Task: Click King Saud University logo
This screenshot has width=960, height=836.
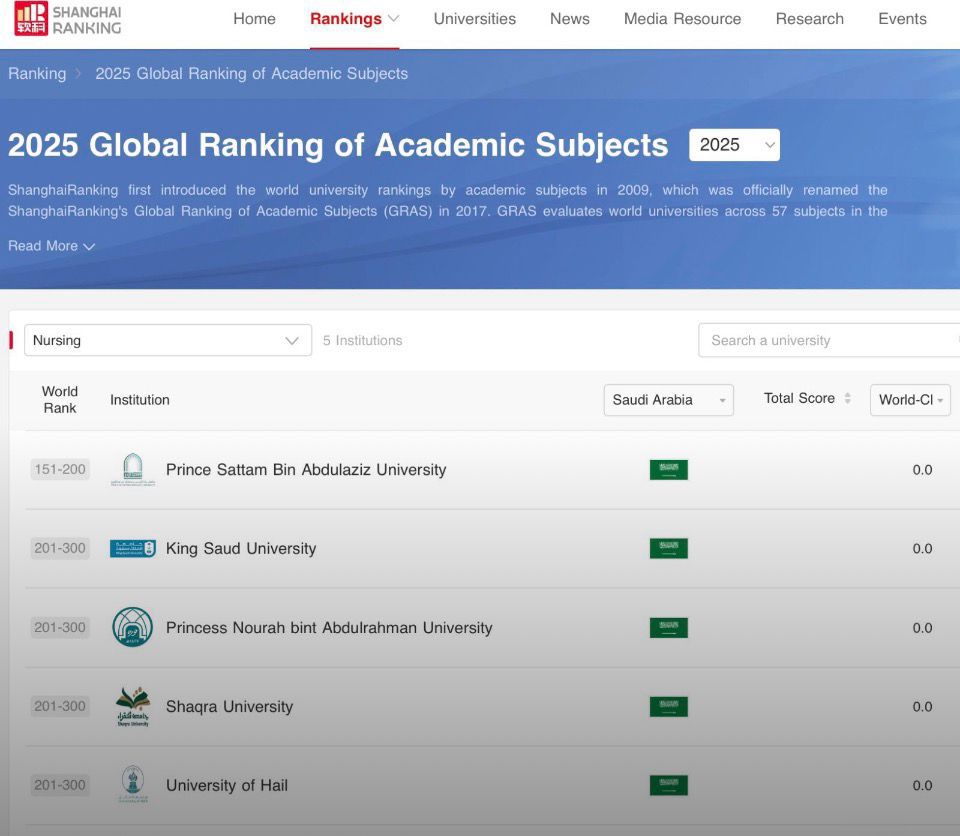Action: [x=133, y=548]
